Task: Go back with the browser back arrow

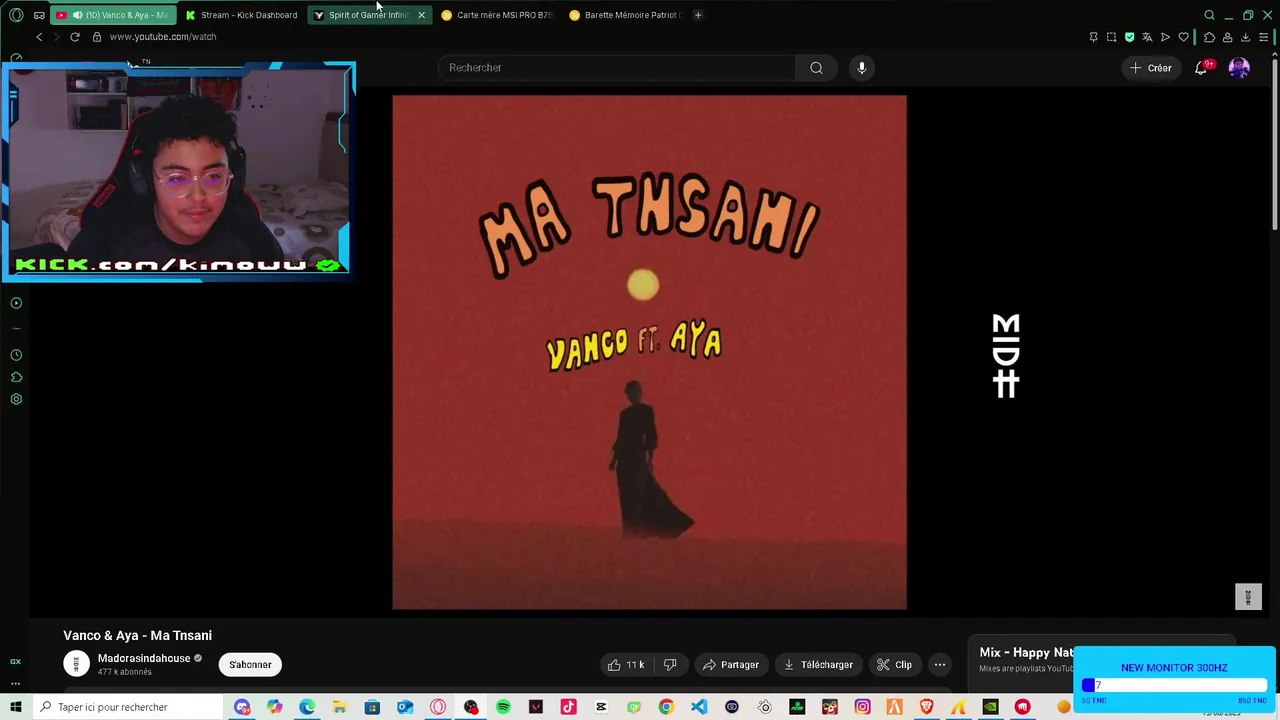Action: tap(39, 37)
